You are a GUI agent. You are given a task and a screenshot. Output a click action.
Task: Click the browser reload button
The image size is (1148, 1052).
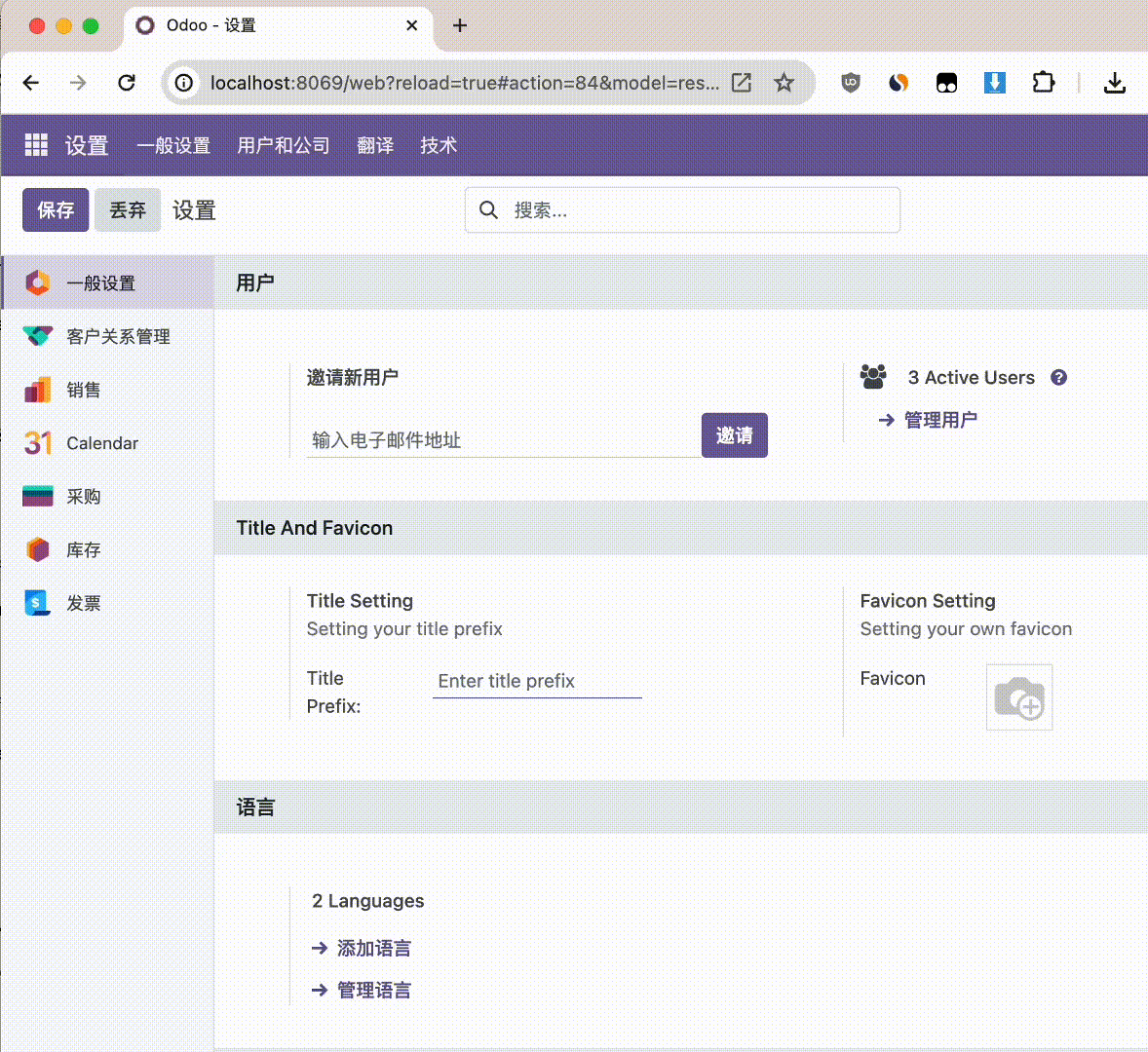[127, 83]
